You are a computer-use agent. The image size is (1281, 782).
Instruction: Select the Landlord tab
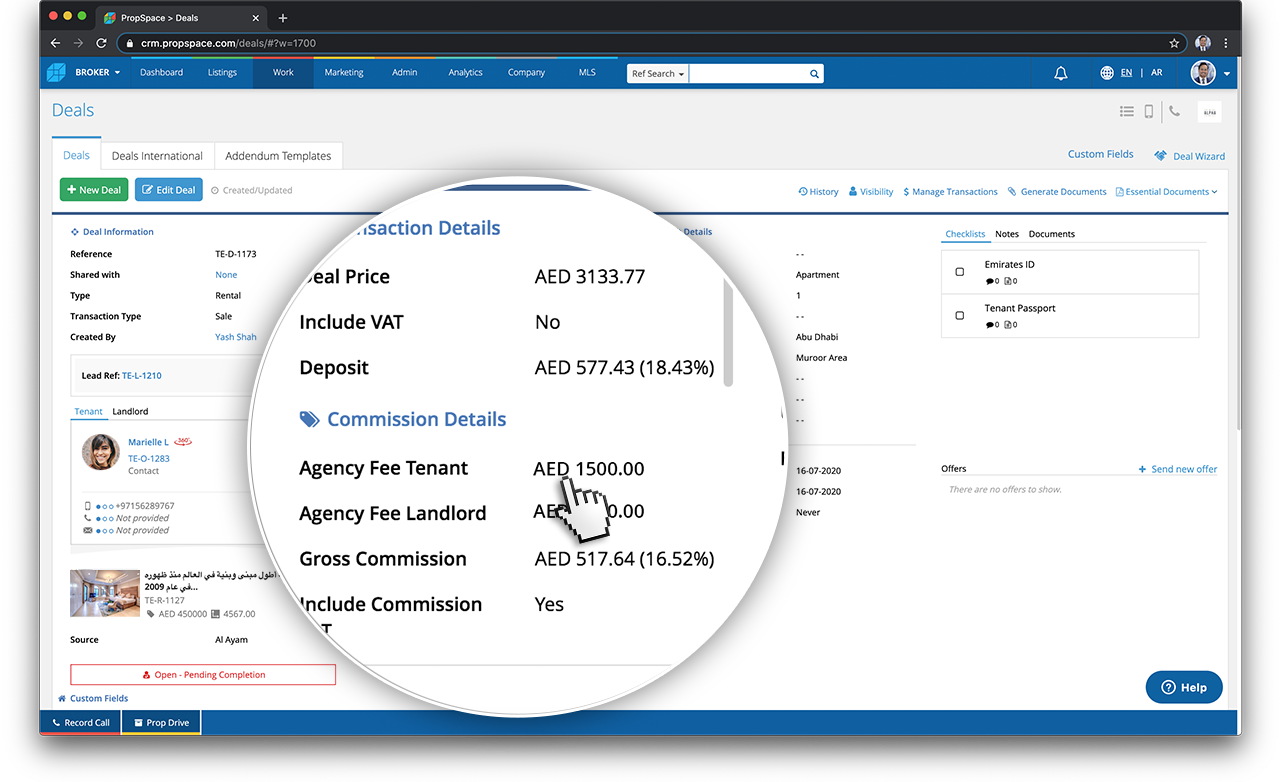(x=130, y=411)
